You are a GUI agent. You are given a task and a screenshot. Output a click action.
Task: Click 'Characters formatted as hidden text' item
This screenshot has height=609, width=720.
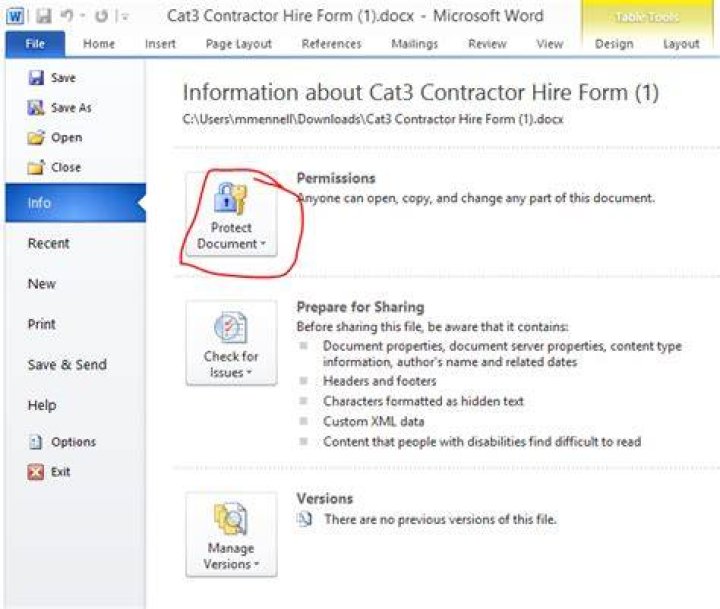click(423, 401)
